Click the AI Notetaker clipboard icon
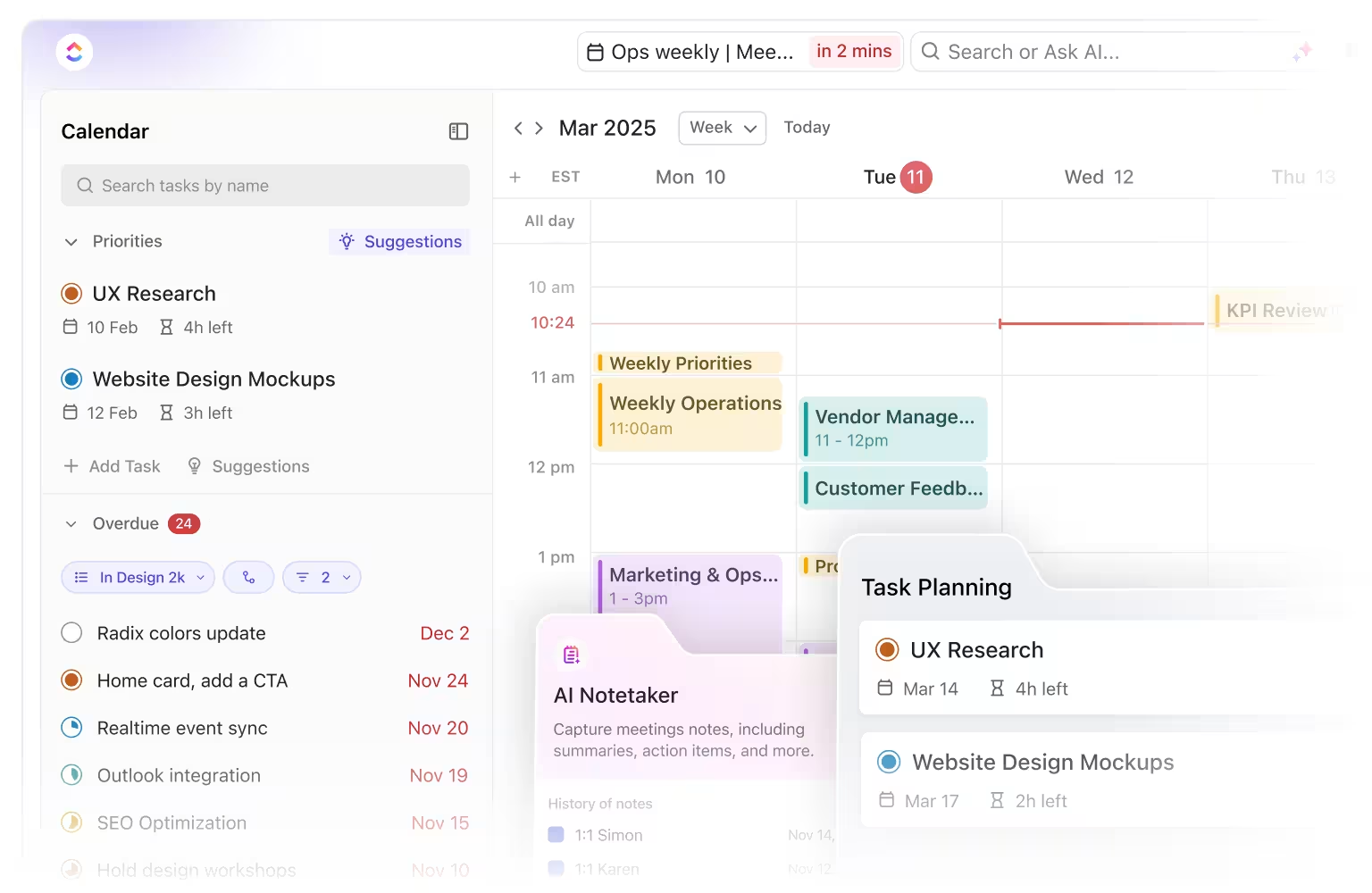1372x893 pixels. click(571, 654)
